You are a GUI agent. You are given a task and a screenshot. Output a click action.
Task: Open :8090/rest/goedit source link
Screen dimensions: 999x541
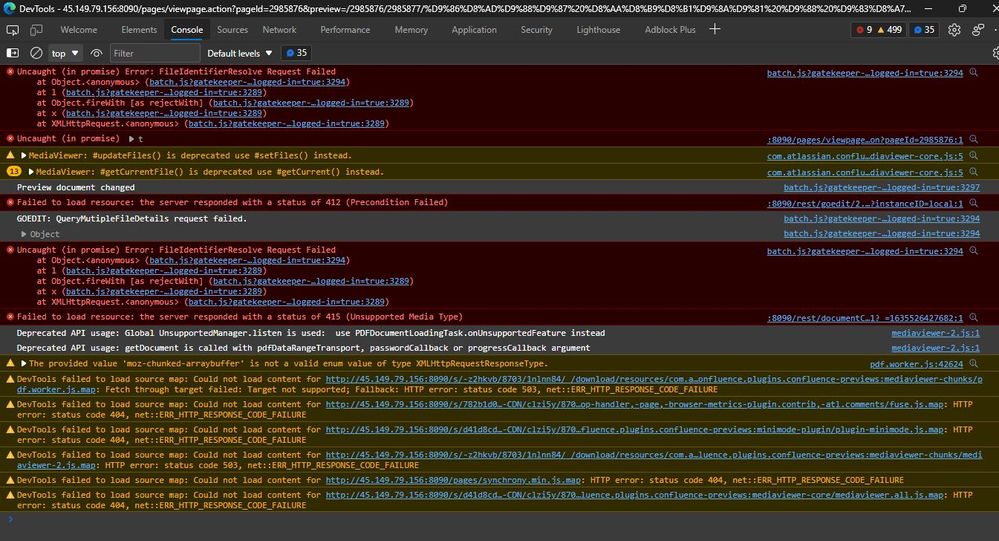point(865,204)
